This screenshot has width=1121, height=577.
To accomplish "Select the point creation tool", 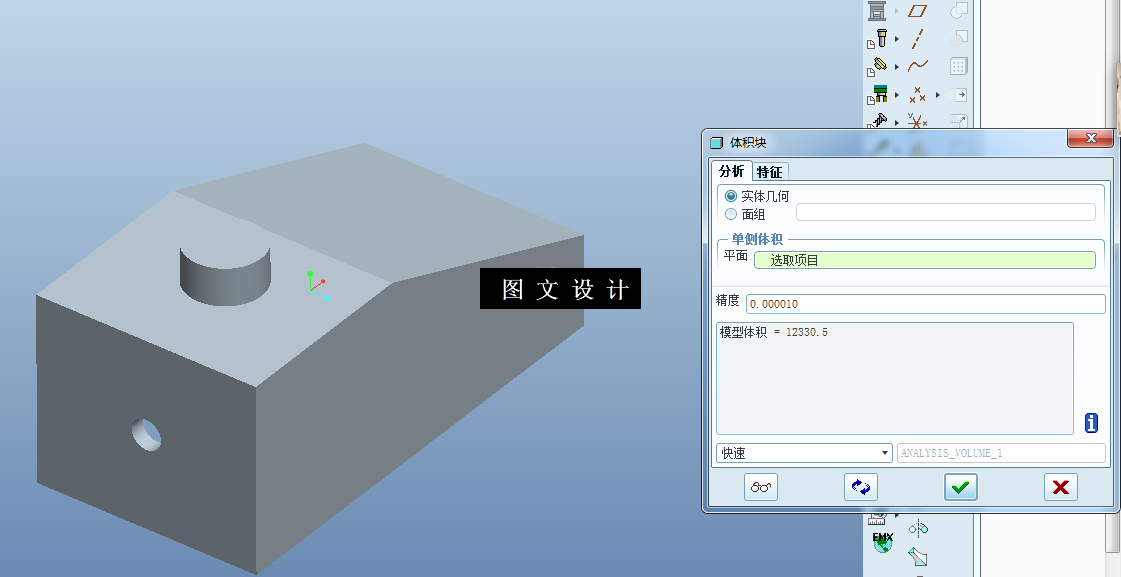I will 918,95.
